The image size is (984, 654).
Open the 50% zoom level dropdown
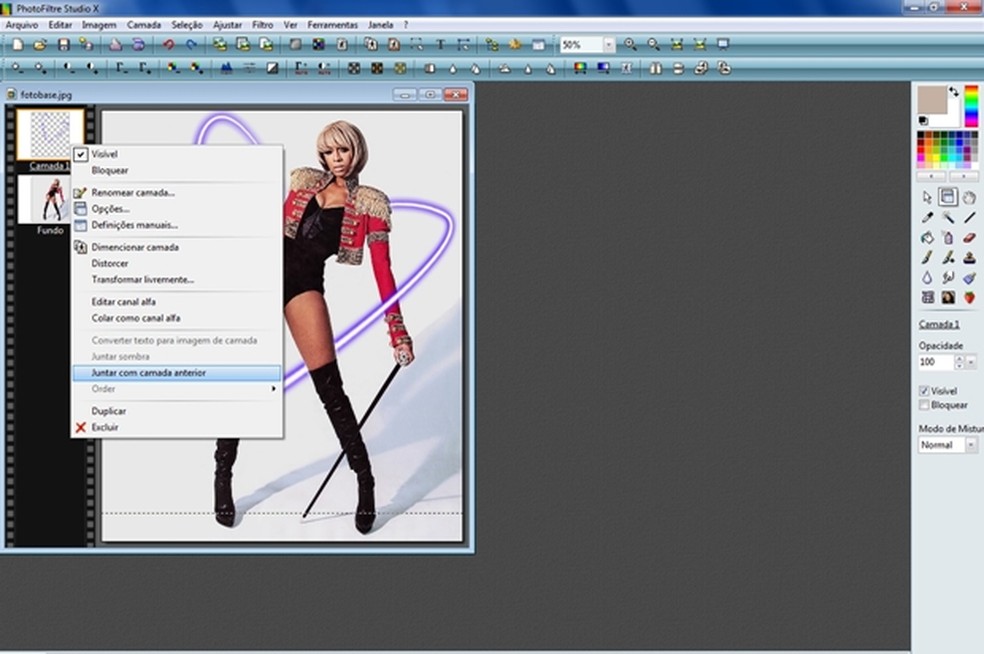[x=608, y=45]
